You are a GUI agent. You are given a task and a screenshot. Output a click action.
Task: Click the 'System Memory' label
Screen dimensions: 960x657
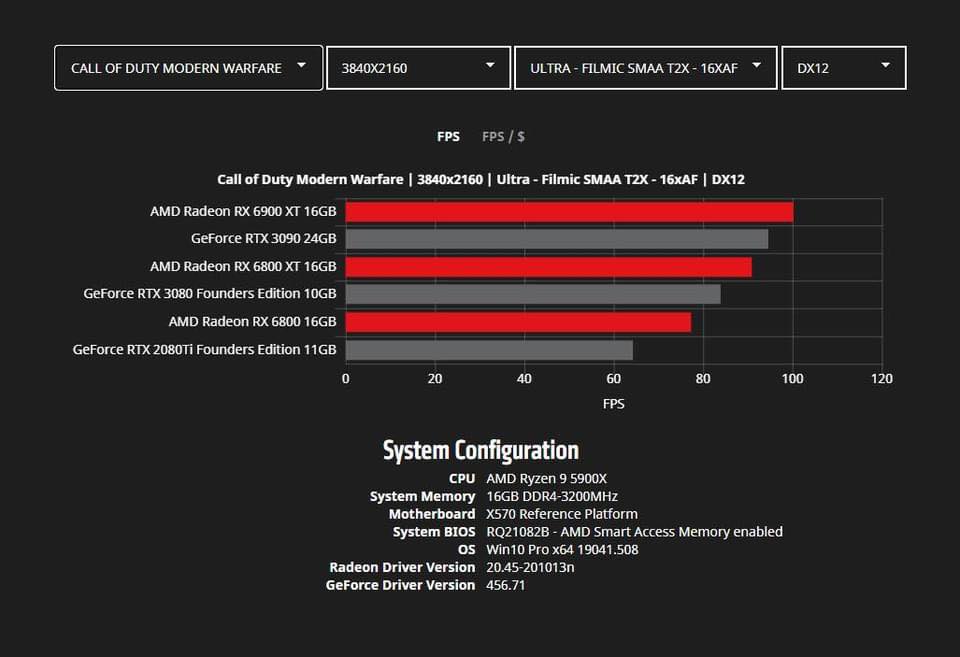tap(422, 496)
